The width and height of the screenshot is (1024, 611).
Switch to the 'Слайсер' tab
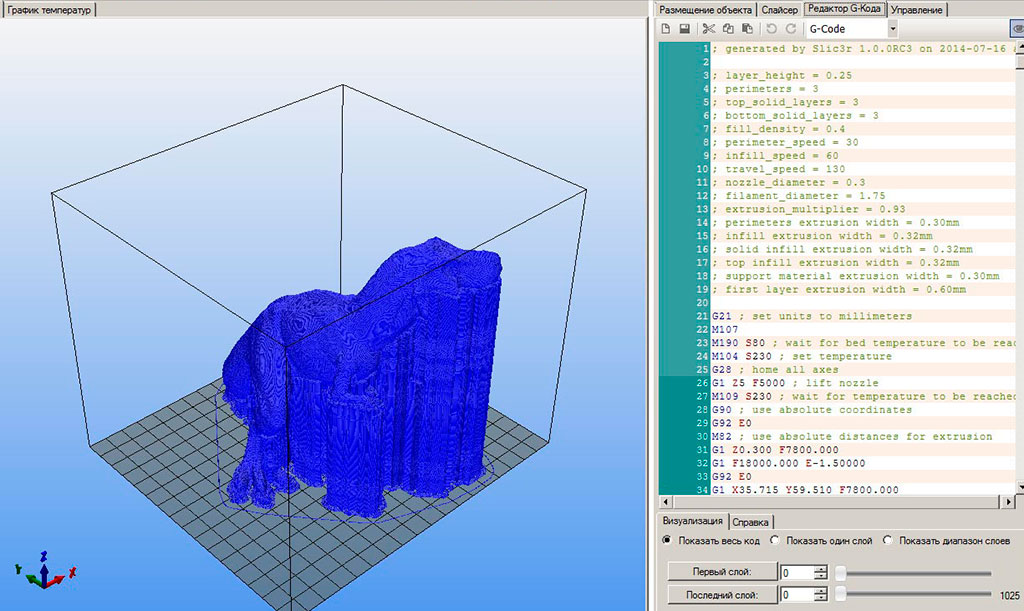[779, 9]
